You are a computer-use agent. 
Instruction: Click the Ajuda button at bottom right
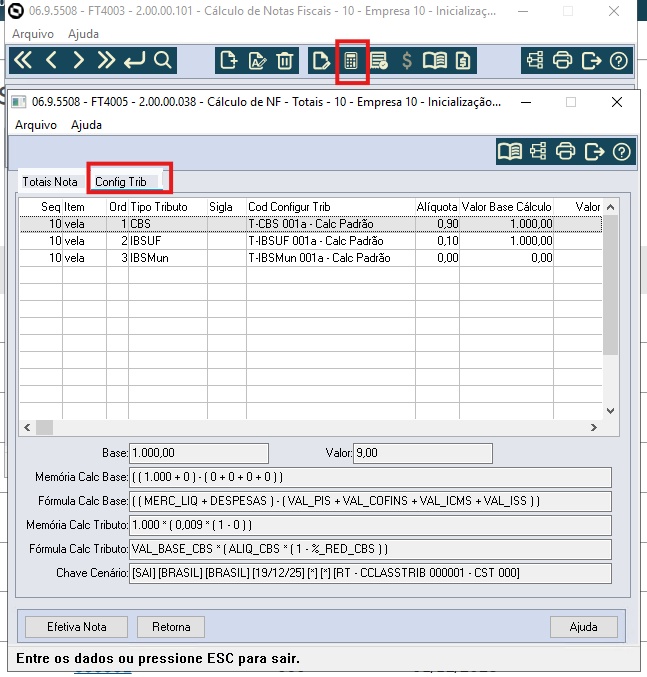[x=584, y=626]
